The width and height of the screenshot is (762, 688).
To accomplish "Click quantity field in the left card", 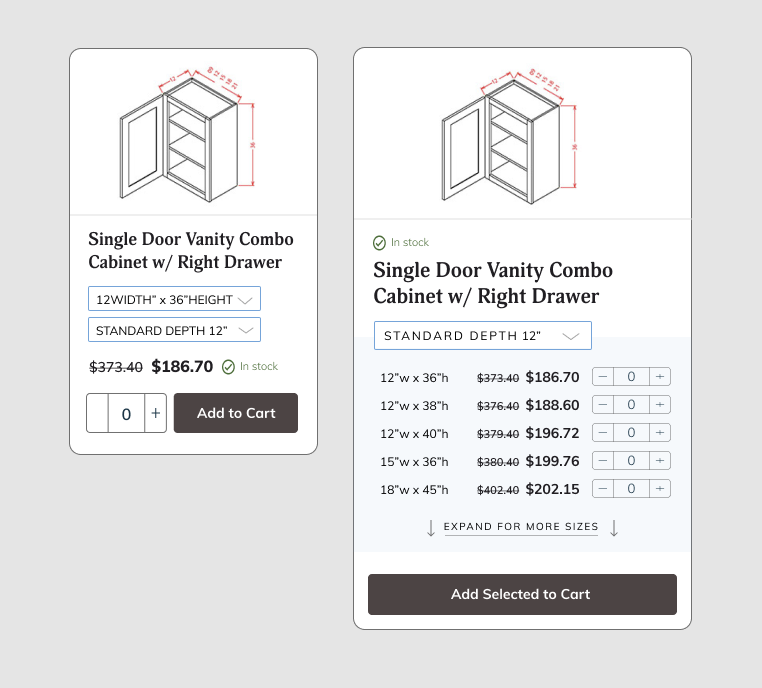I will tap(127, 413).
